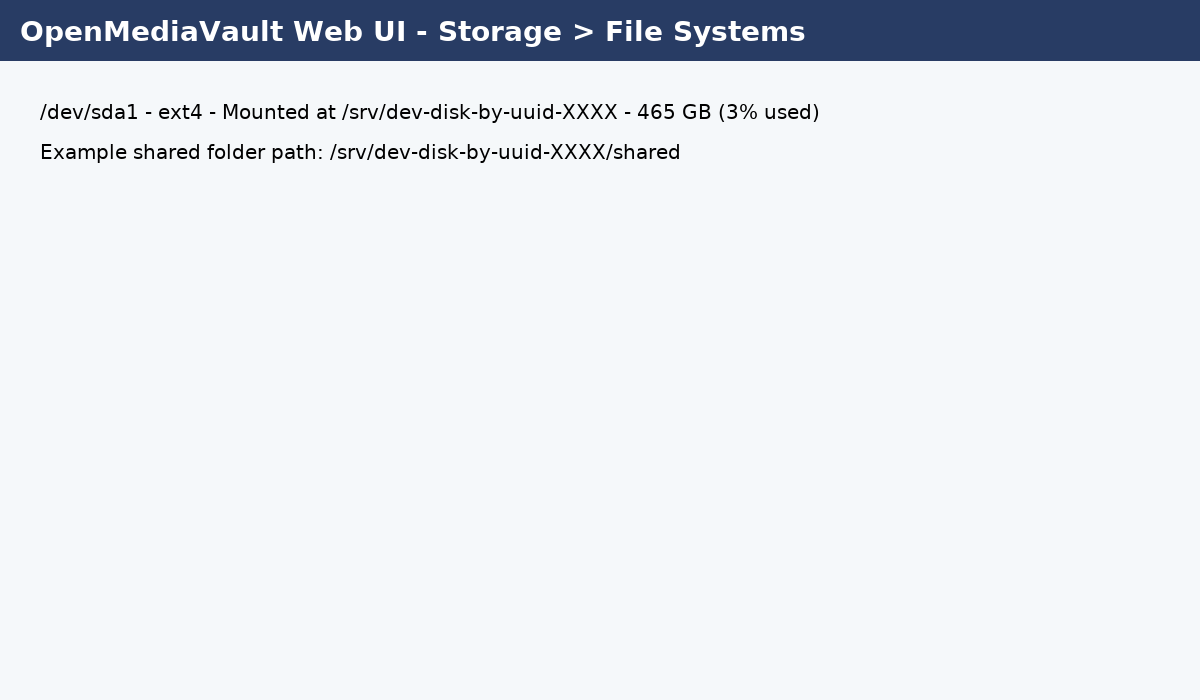
Task: Select the mount path on the /dev/sda1 line
Action: (x=480, y=113)
